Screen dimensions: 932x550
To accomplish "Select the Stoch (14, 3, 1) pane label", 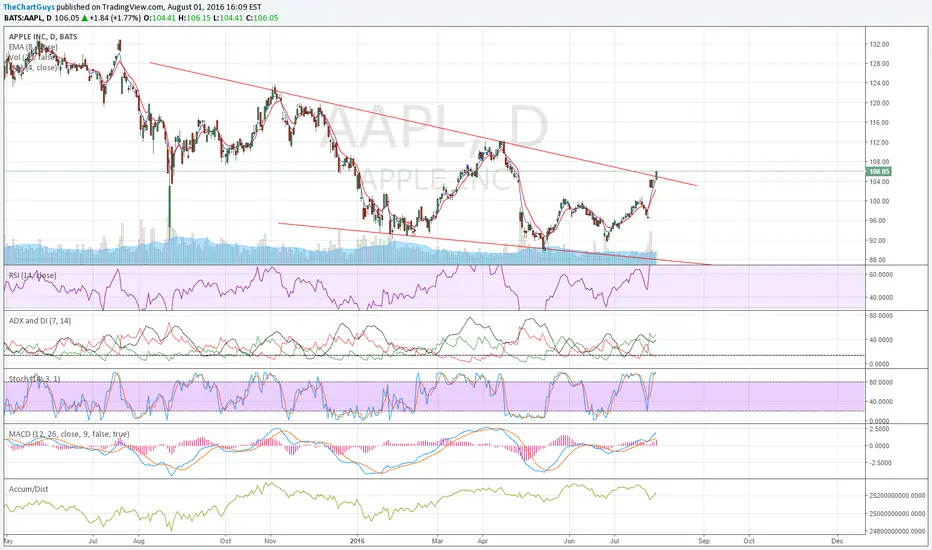I will (34, 379).
